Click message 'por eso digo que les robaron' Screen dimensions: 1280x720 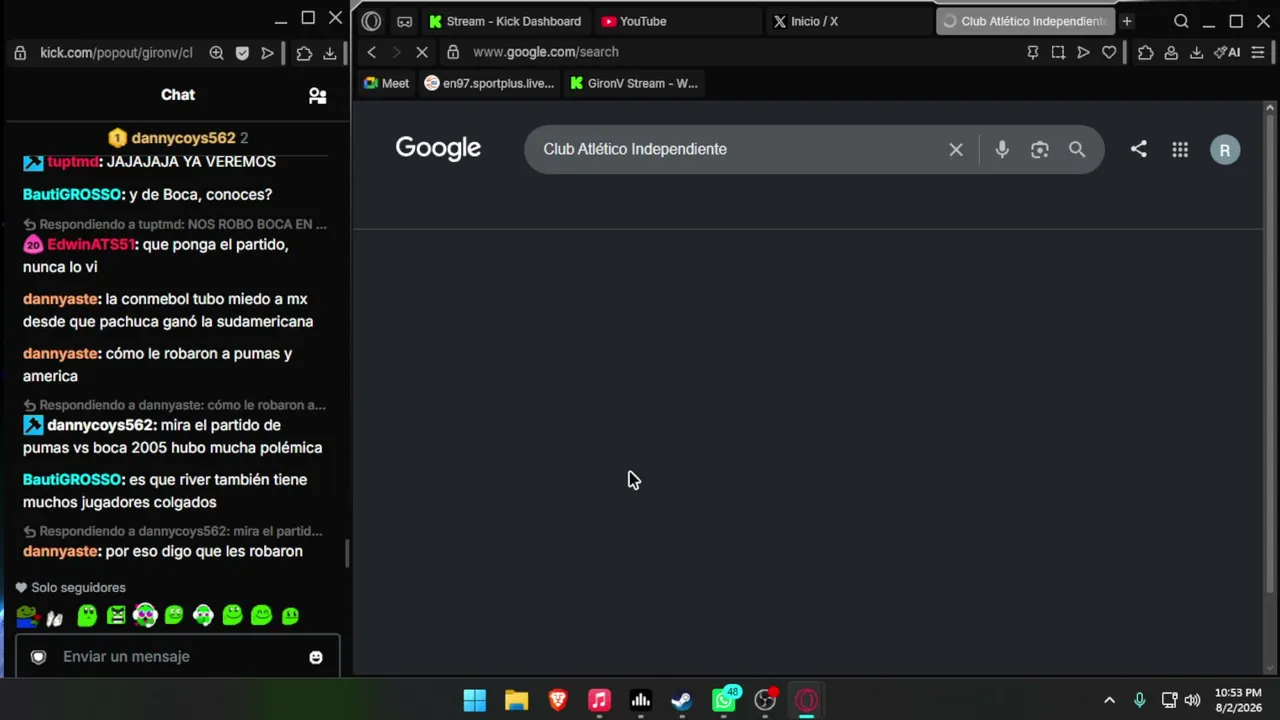pos(204,551)
